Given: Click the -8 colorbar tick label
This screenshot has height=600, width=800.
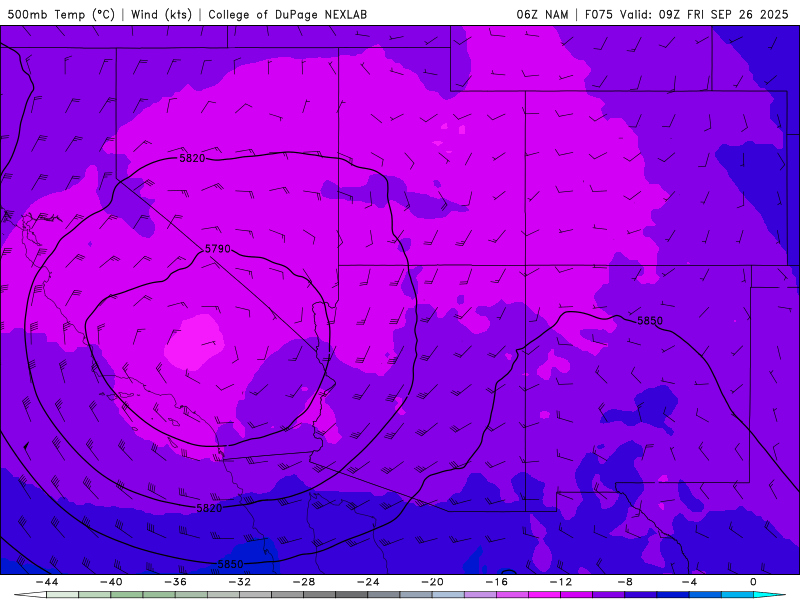Looking at the screenshot, I should coord(626,582).
